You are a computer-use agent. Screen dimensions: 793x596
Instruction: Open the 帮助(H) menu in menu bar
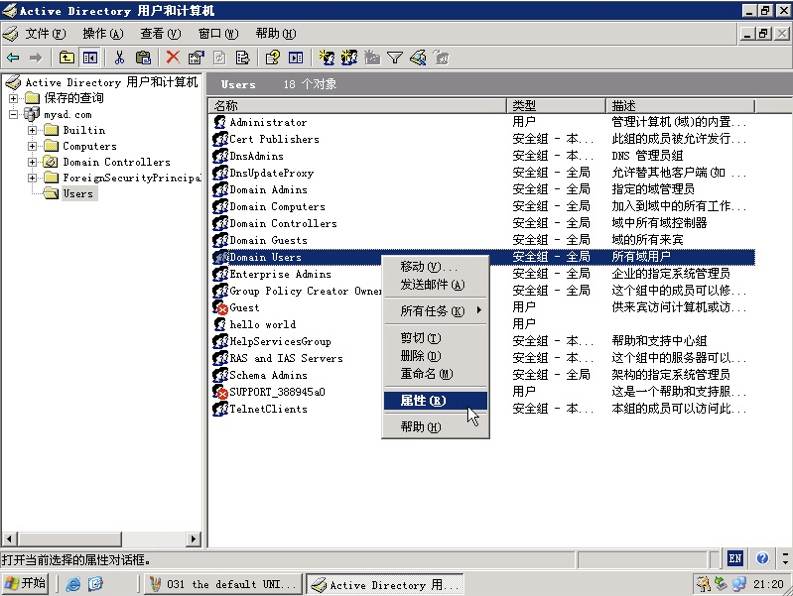(x=276, y=34)
